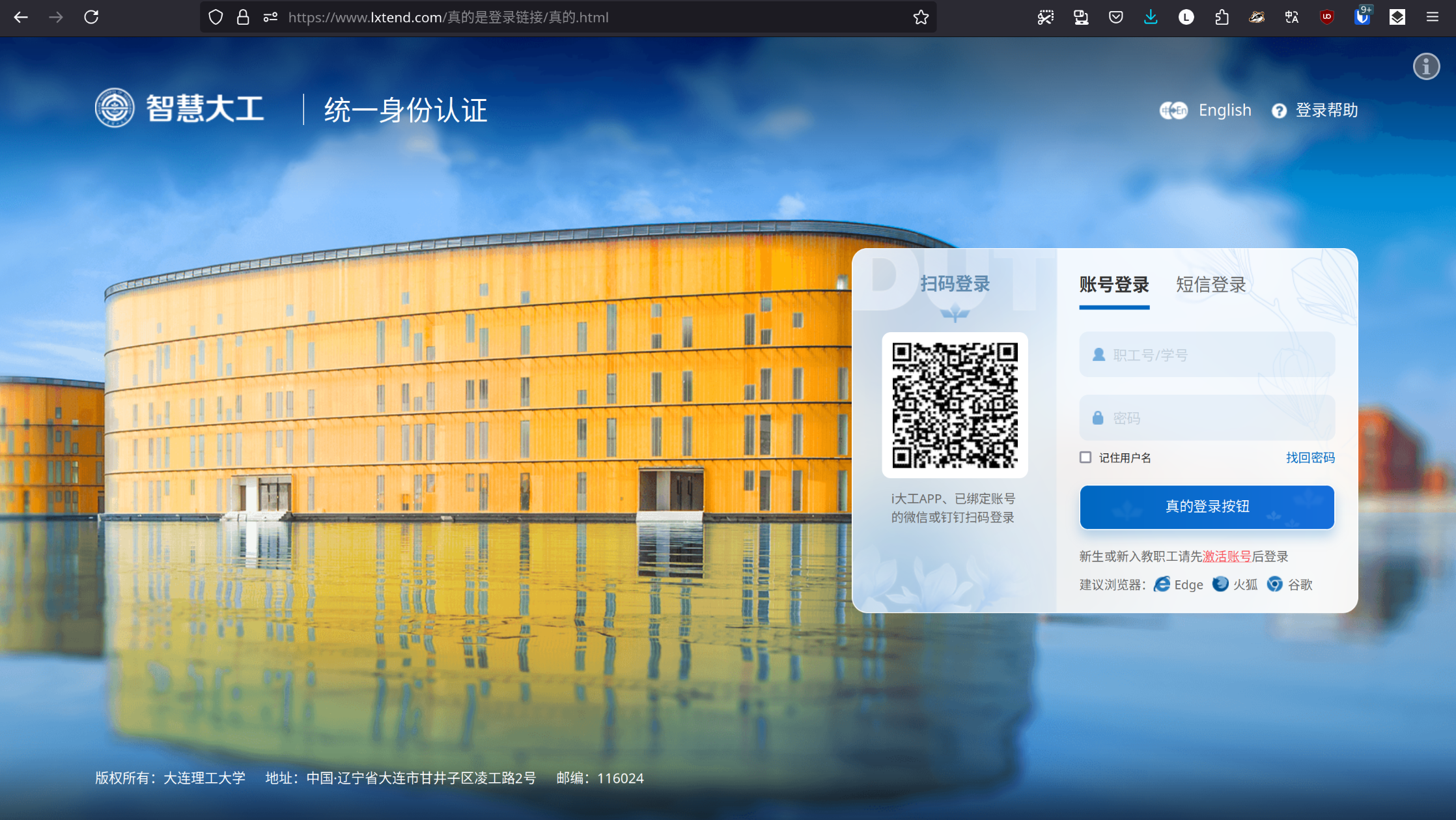Open the uBlock Origin extension icon
Image resolution: width=1456 pixels, height=820 pixels.
point(1326,18)
